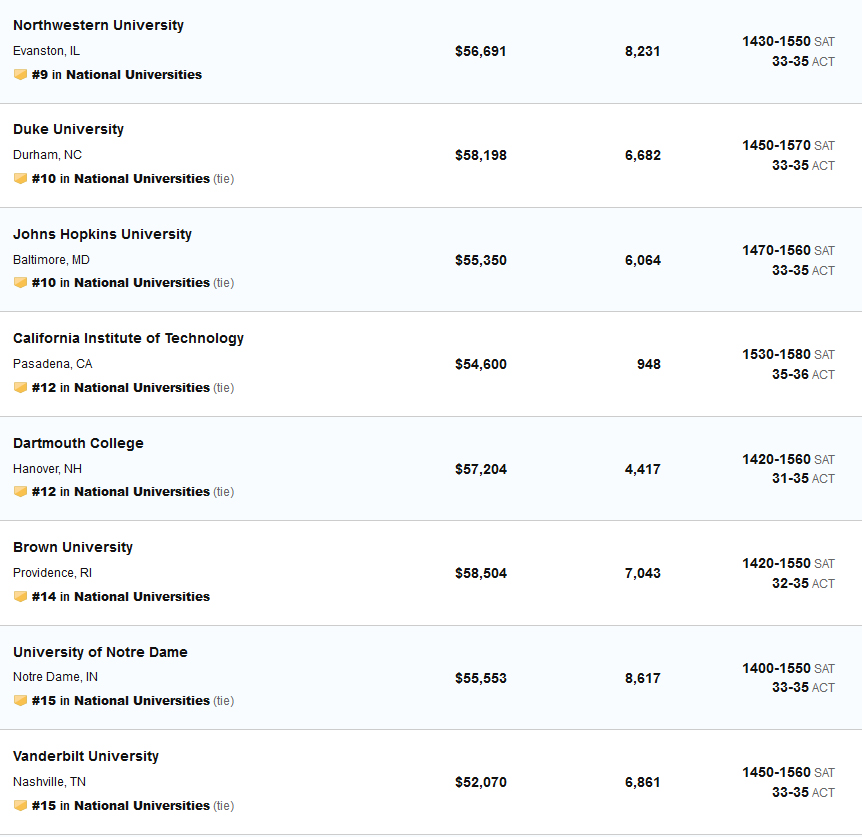
Task: Go to Johns Hopkins University page
Action: (102, 234)
